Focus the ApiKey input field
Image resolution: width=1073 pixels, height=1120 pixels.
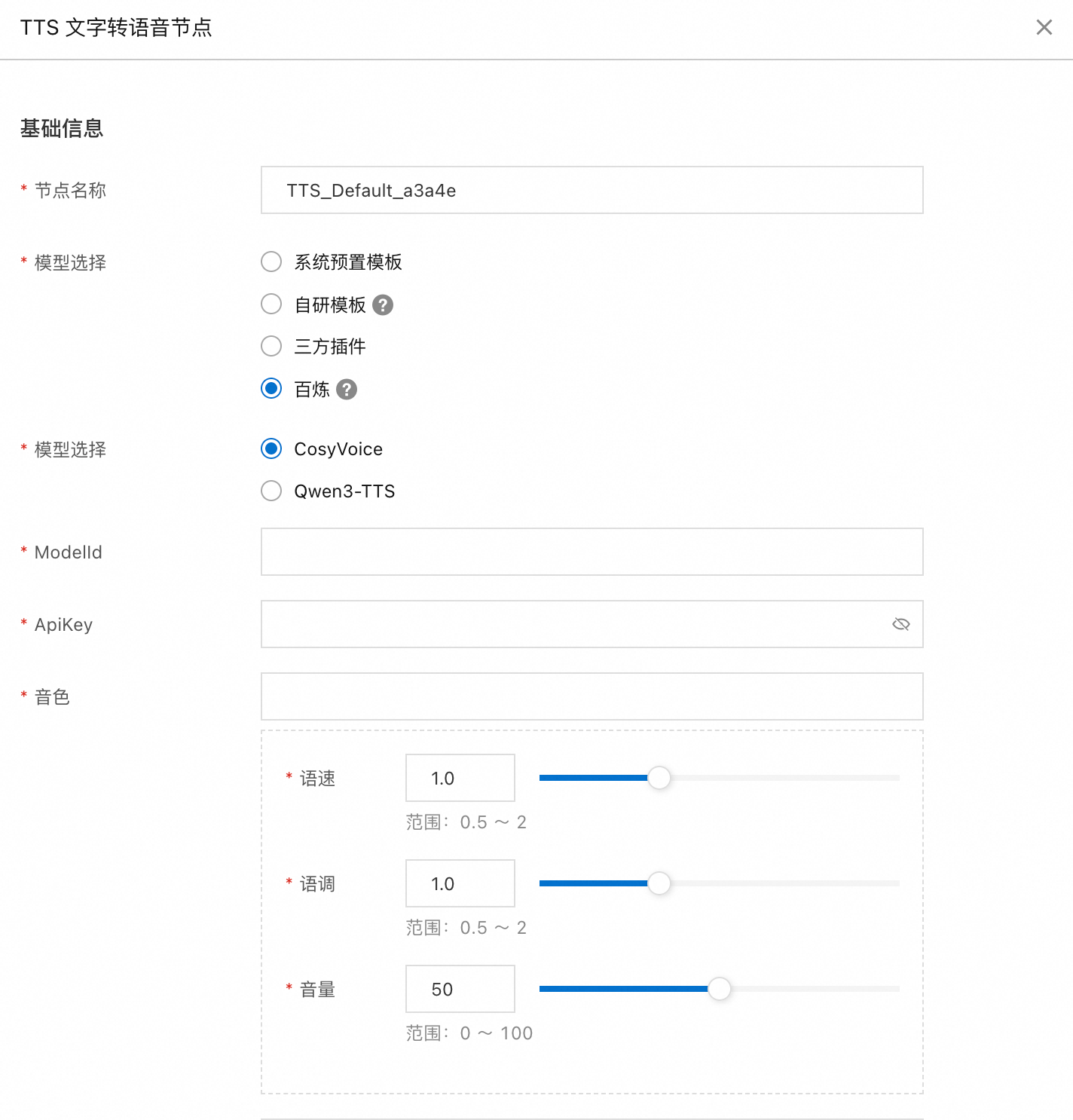click(592, 624)
